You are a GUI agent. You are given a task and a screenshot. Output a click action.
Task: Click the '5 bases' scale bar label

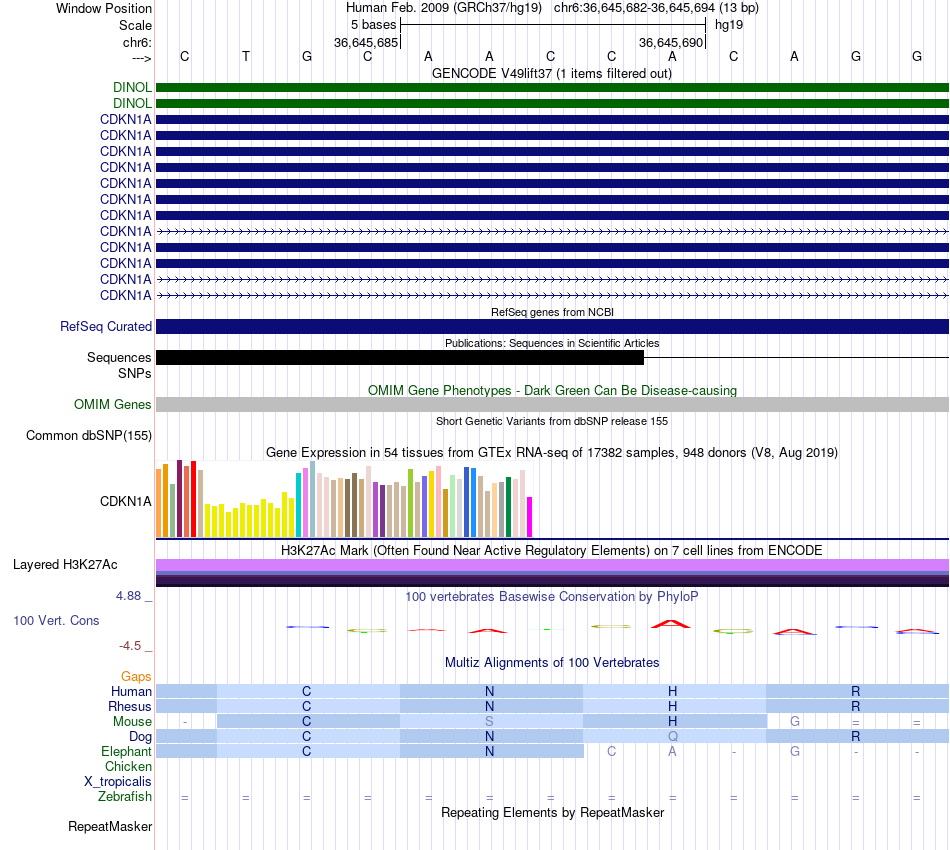[373, 25]
